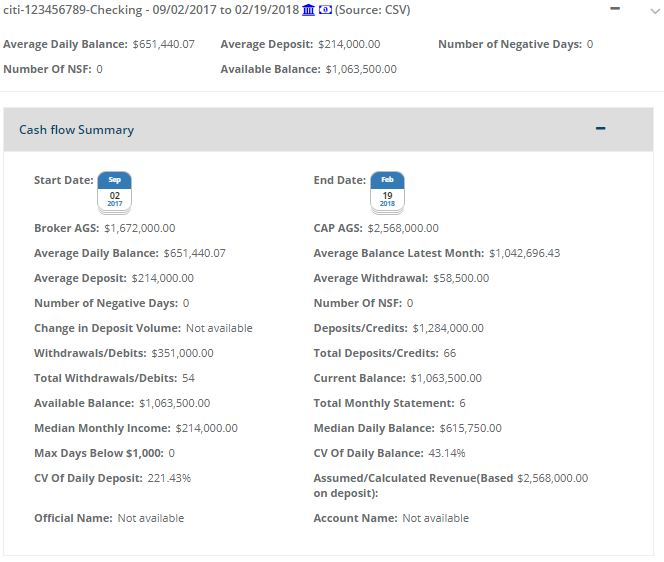This screenshot has width=664, height=562.
Task: Click the (Source: CSV) text in title
Action: tap(373, 10)
